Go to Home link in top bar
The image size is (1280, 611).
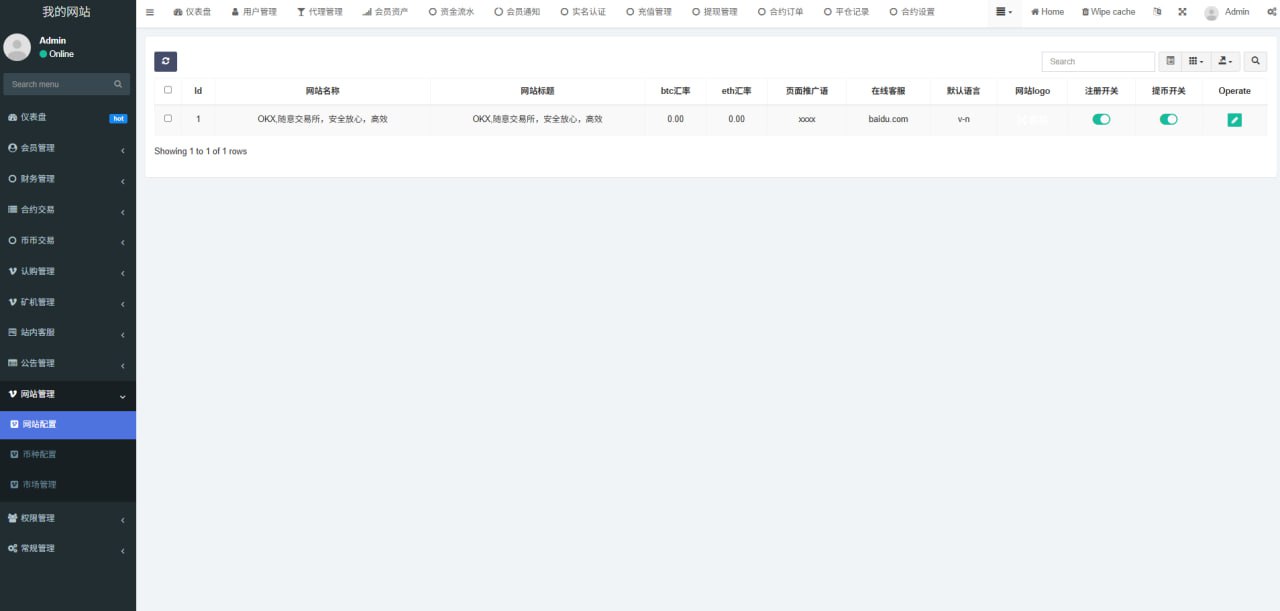coord(1047,12)
